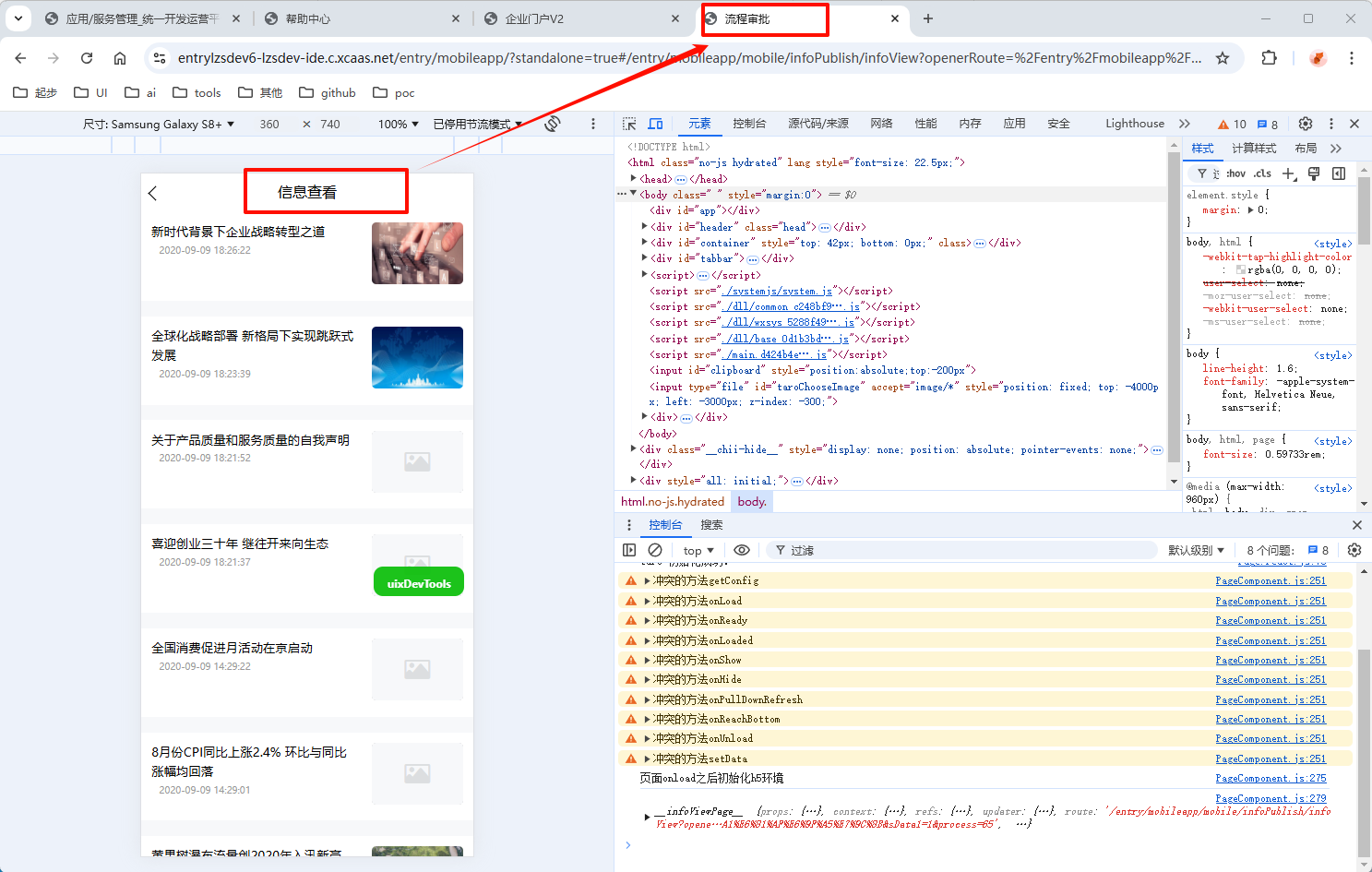Toggle the device toolbar icon in DevTools
1372x872 pixels.
[x=655, y=124]
